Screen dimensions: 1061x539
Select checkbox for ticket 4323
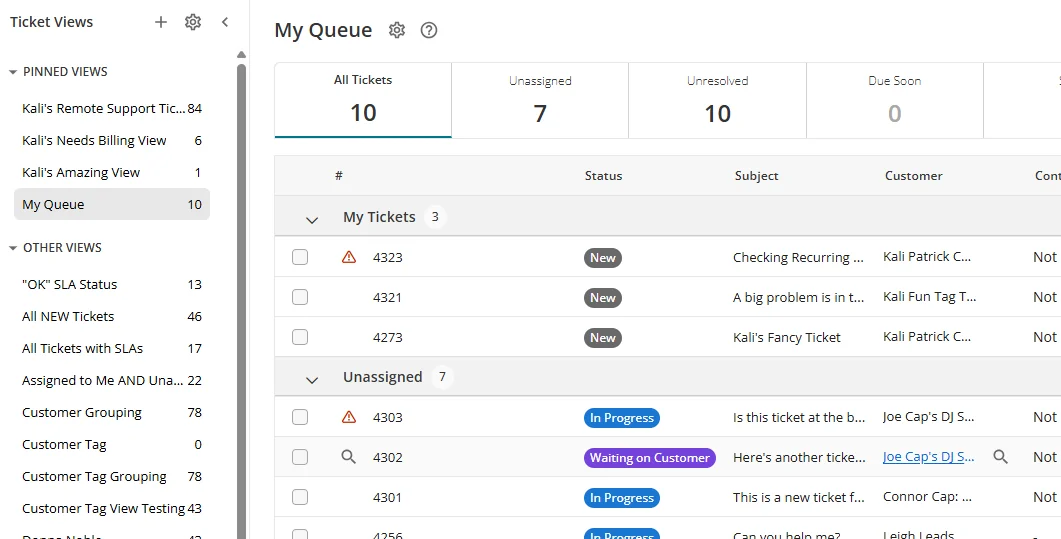coord(300,257)
